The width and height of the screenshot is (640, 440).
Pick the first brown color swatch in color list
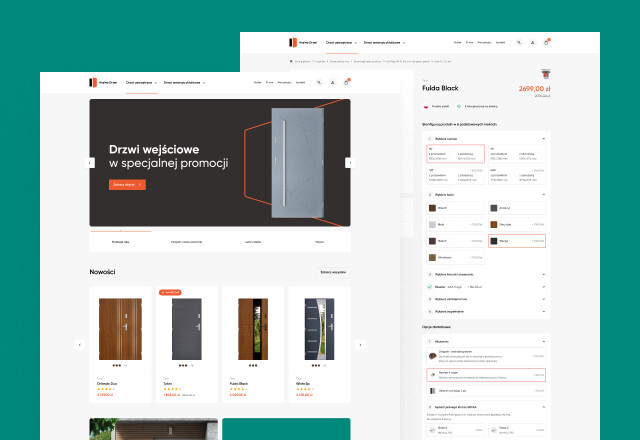pos(432,208)
